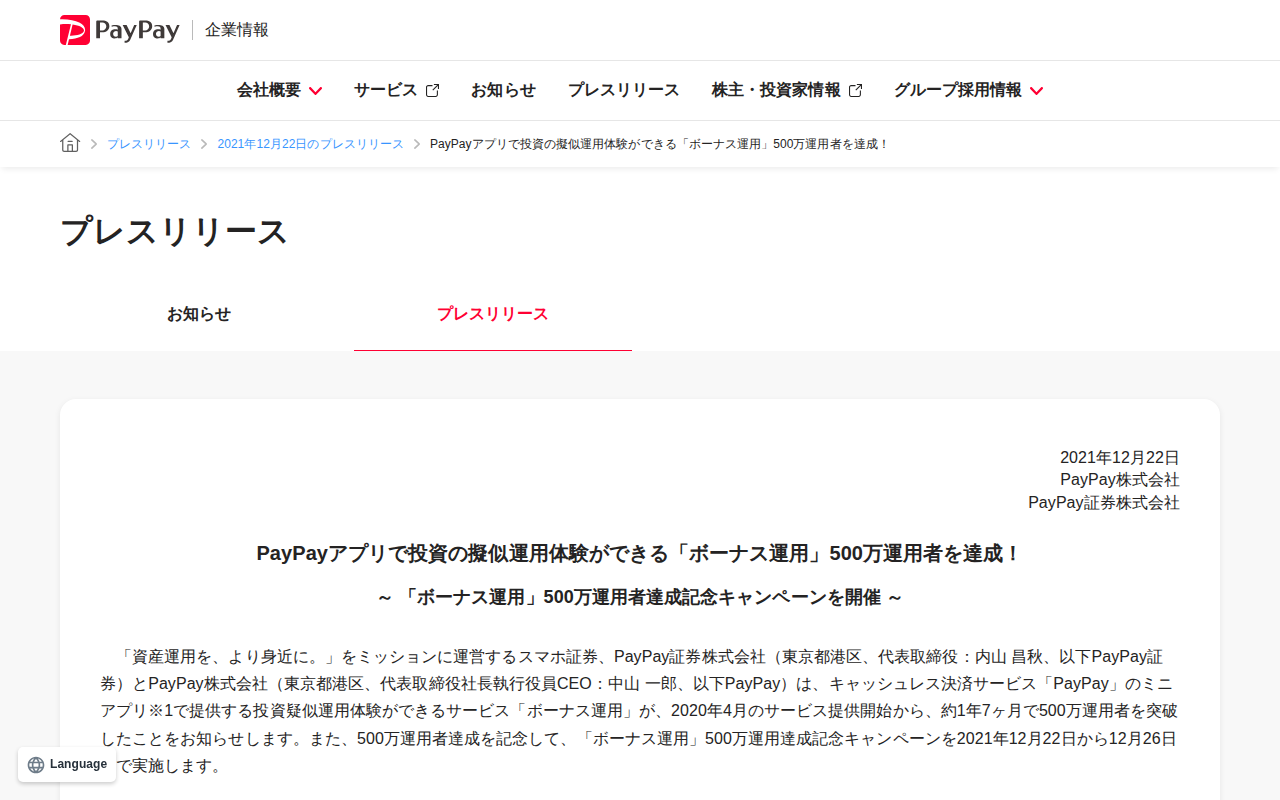Click the last breadcrumb item with the article title

tap(660, 144)
